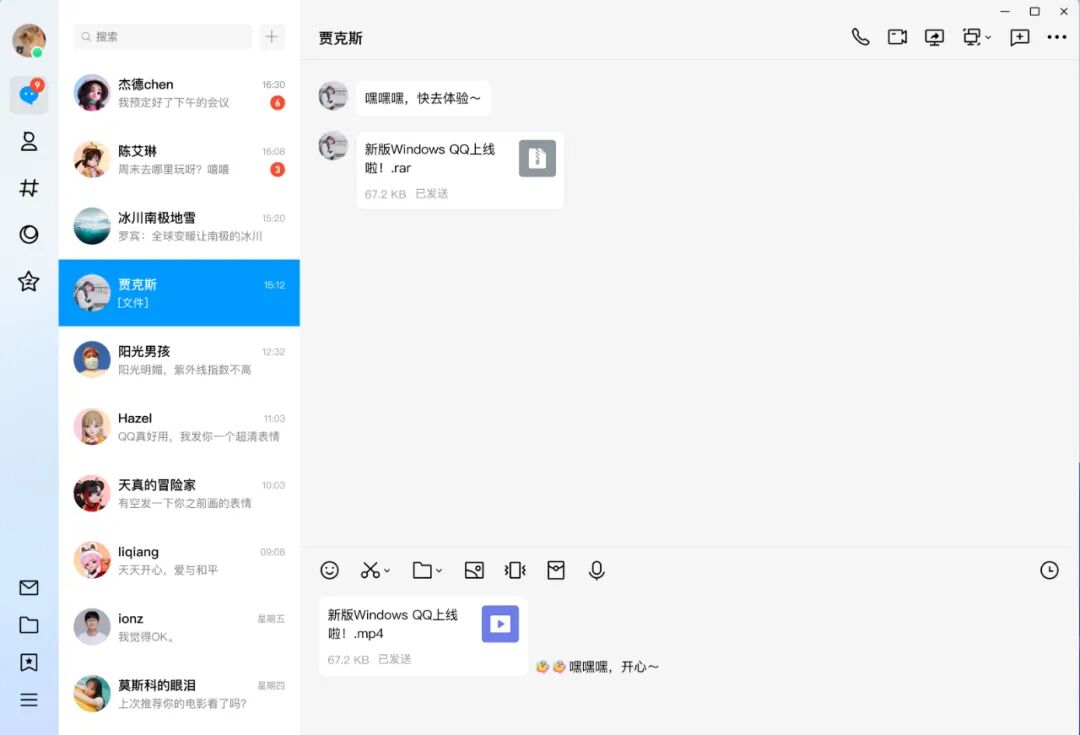Open the chat with 阳光男孩

(x=179, y=360)
